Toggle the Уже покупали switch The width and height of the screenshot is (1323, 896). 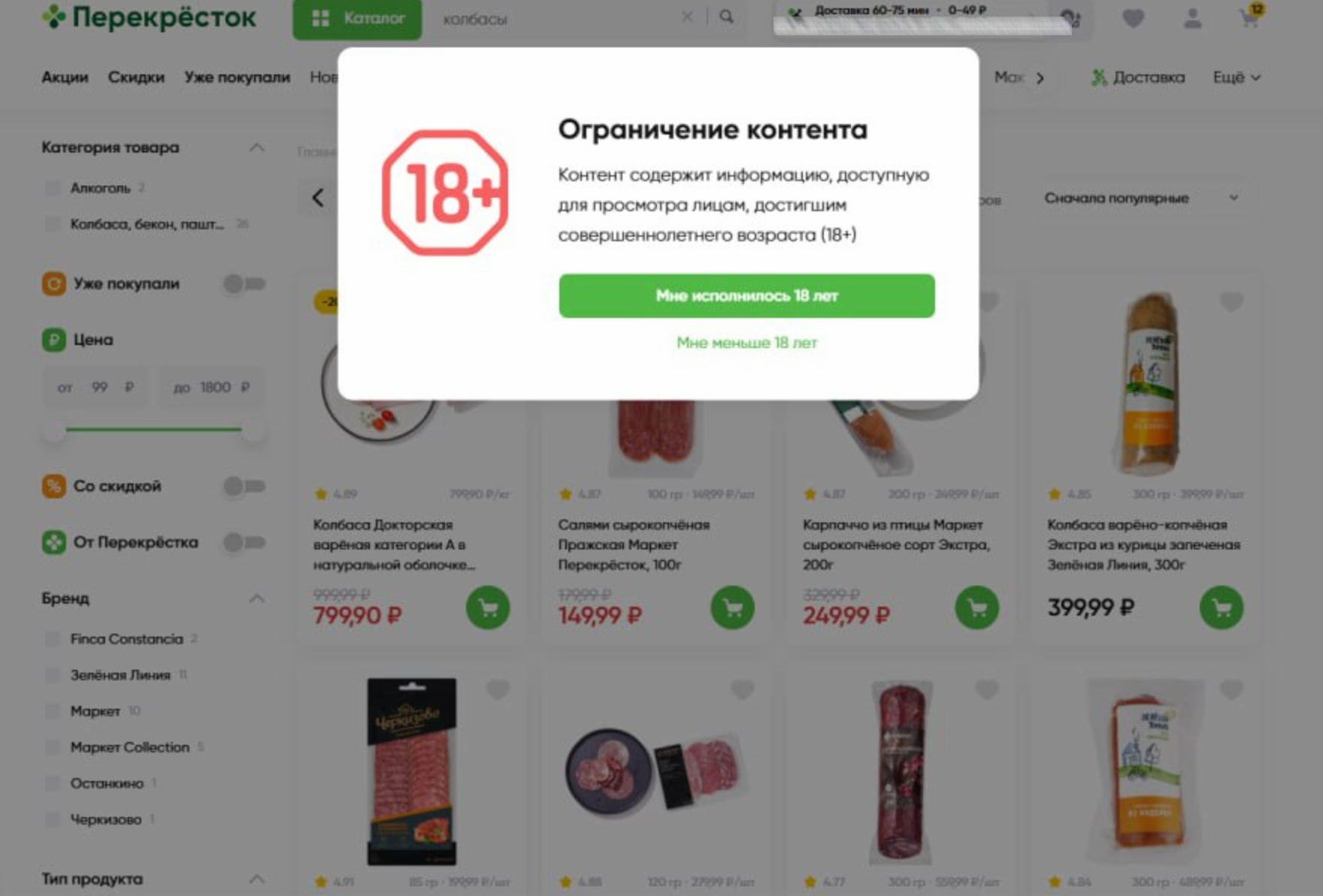tap(244, 283)
